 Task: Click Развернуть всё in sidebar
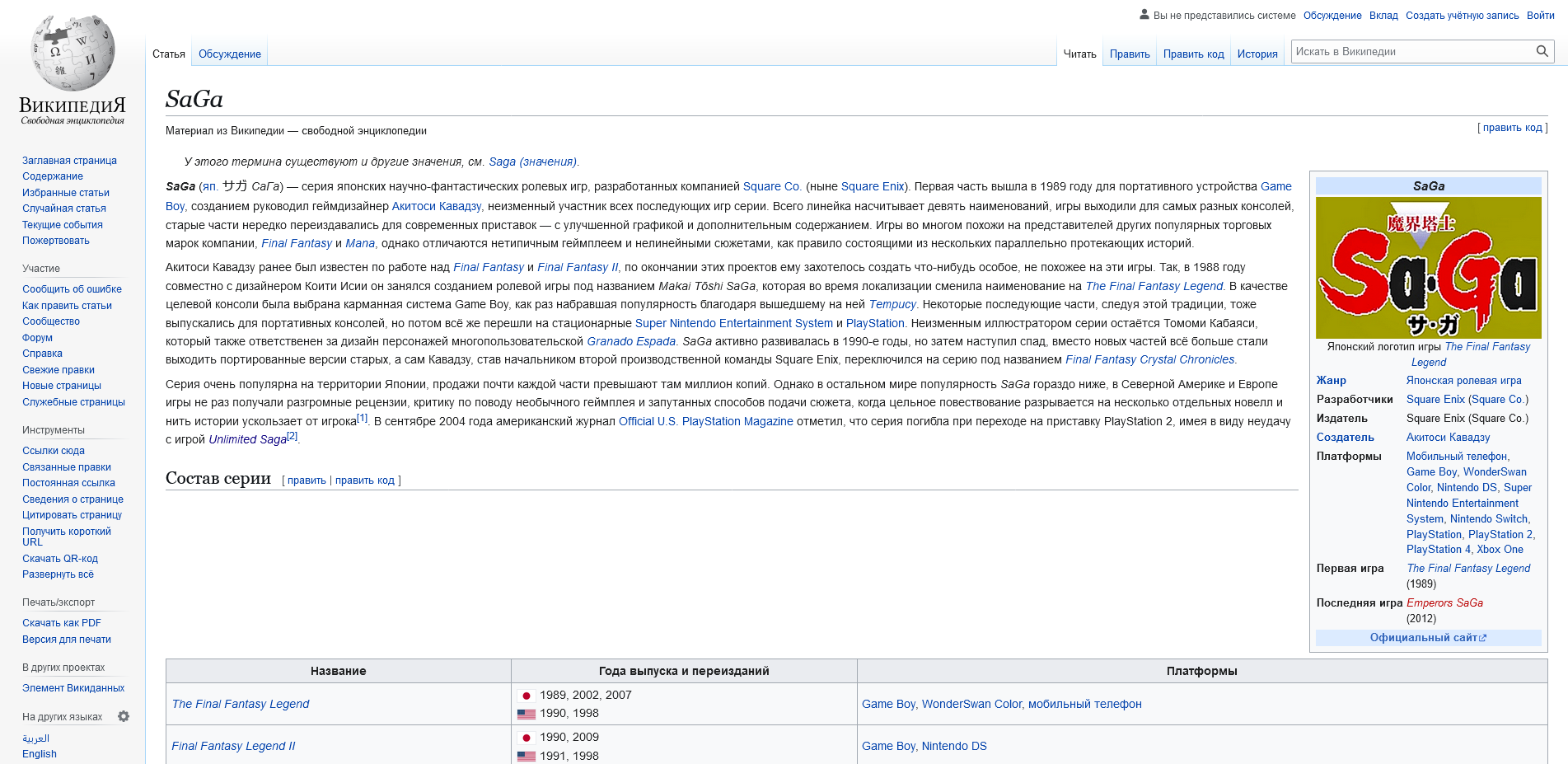tap(58, 574)
